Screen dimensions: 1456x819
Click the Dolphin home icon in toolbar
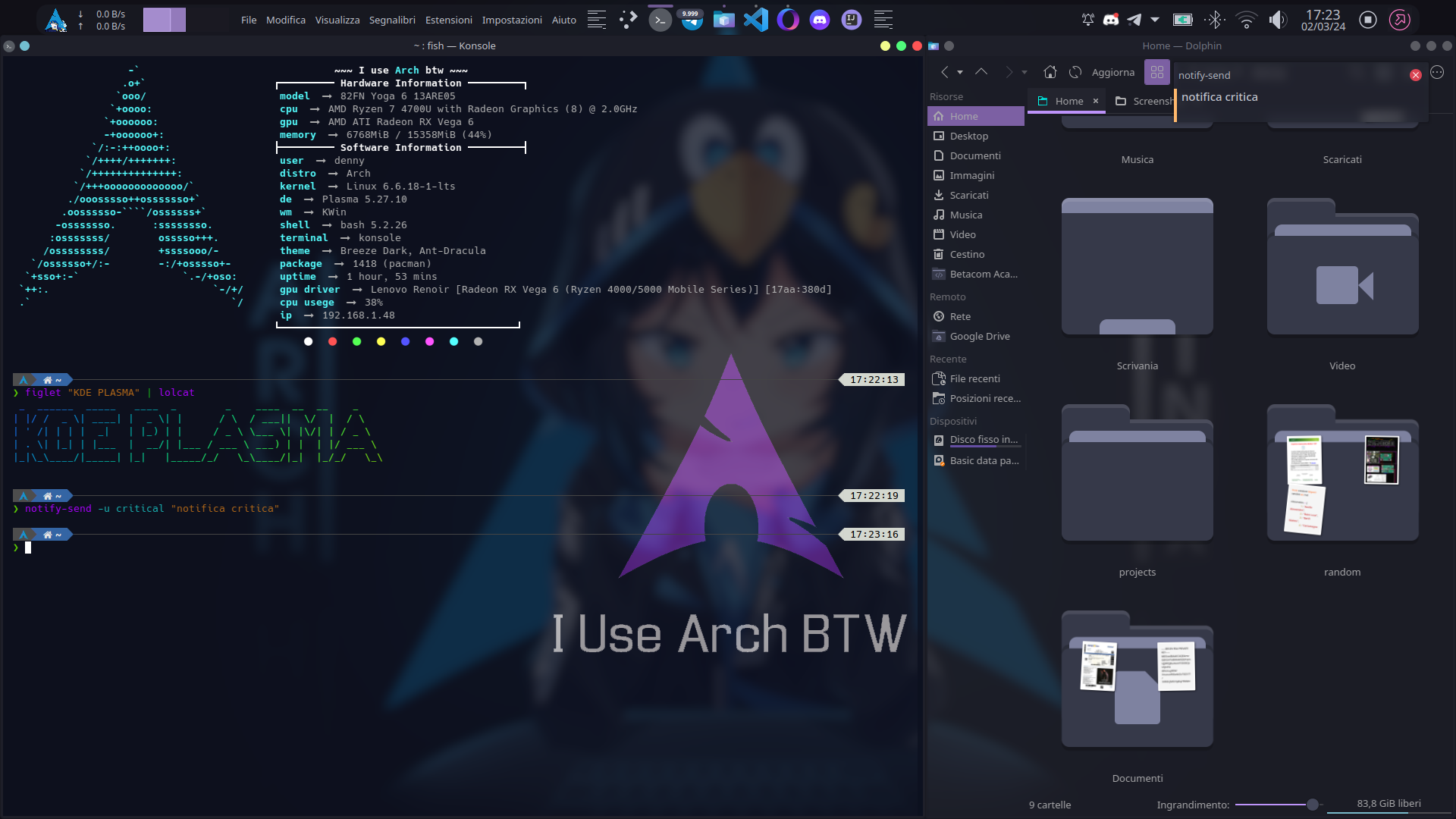coord(1050,72)
